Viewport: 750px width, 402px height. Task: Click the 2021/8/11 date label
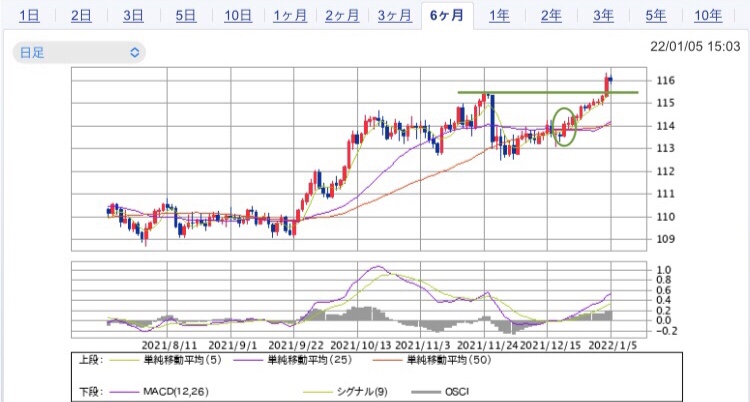point(169,345)
